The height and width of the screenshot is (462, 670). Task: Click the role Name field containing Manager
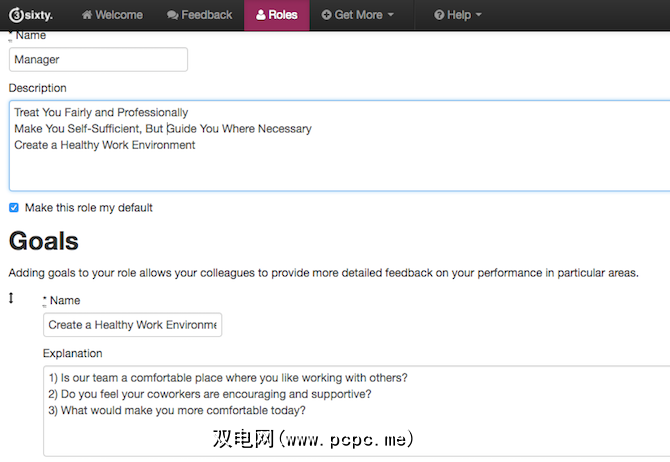[x=98, y=59]
